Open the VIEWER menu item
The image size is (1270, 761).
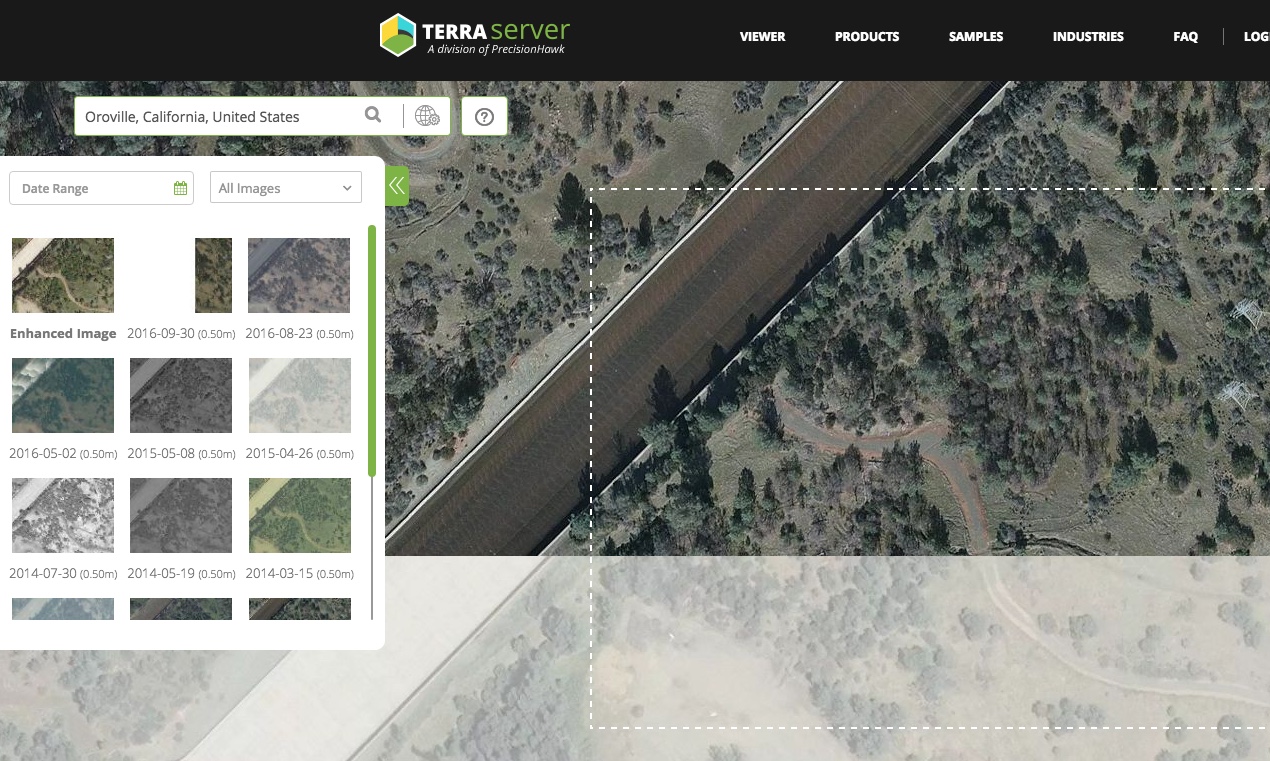coord(762,37)
